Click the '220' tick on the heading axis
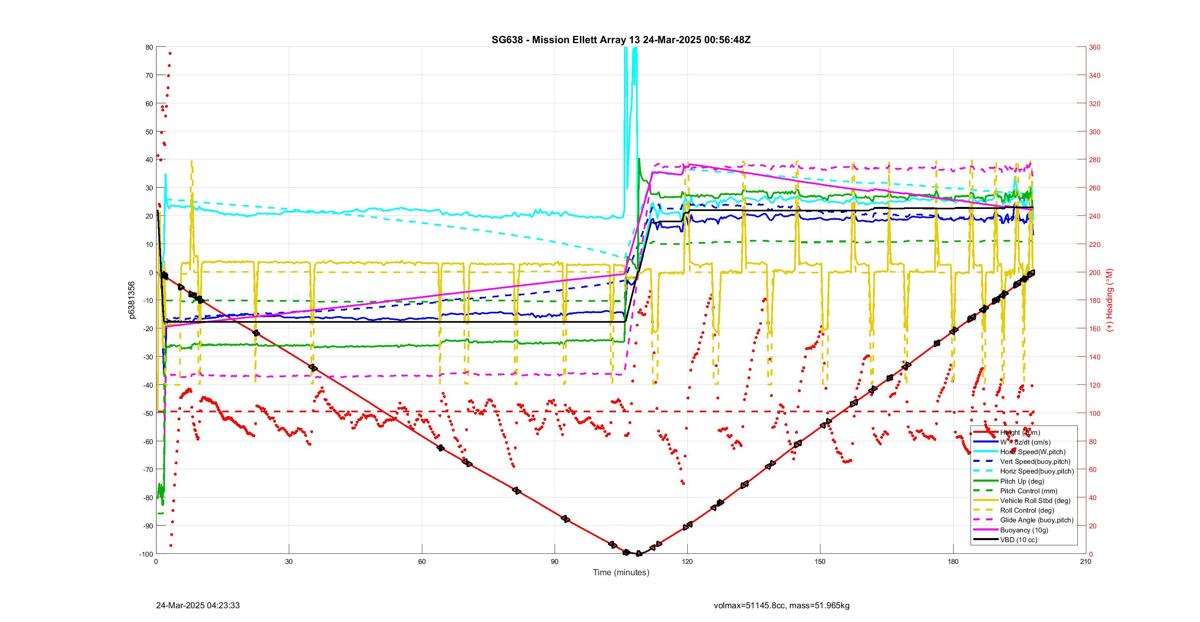This screenshot has width=1200, height=622. click(x=1095, y=244)
